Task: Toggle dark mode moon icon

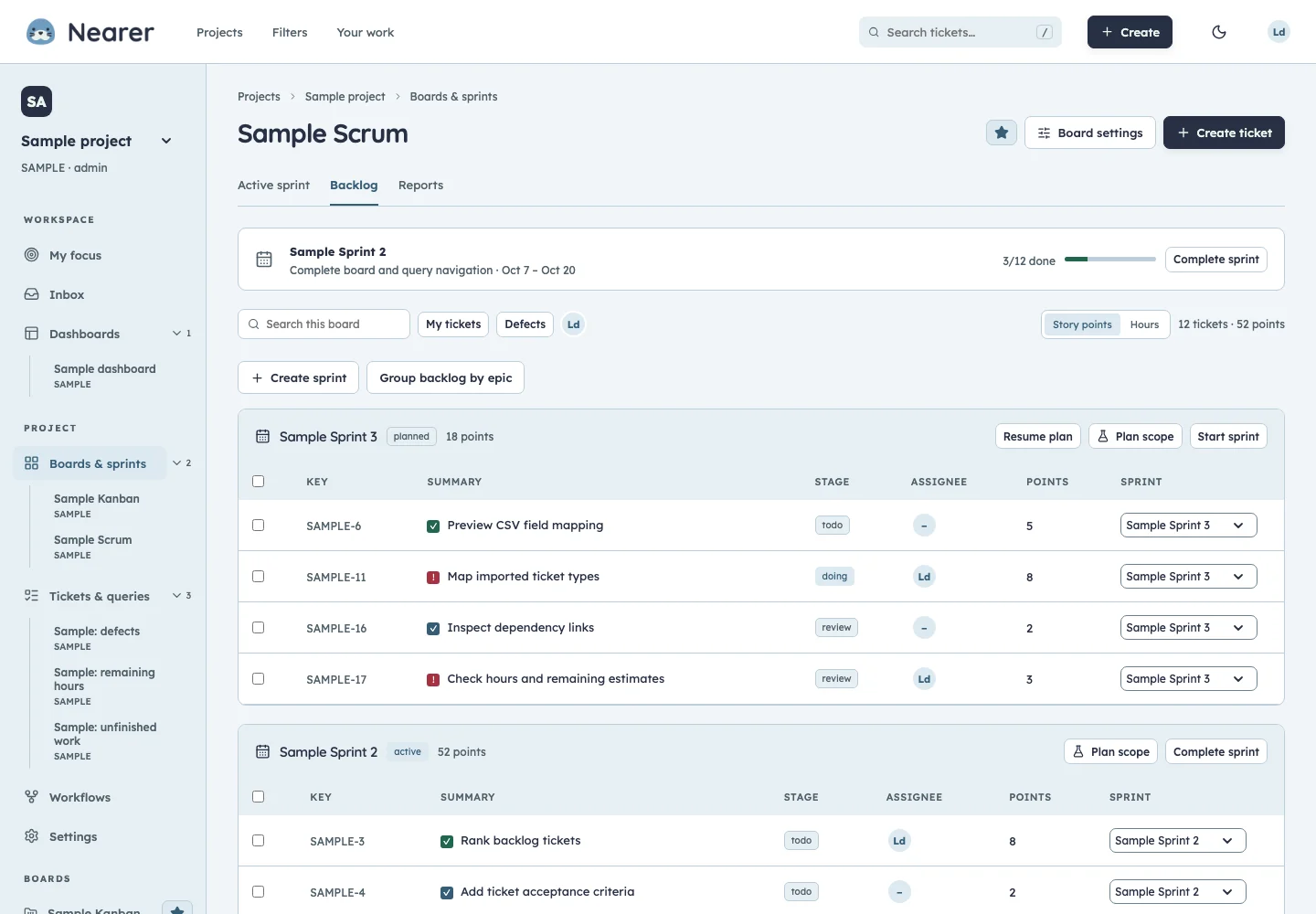Action: pos(1219,32)
